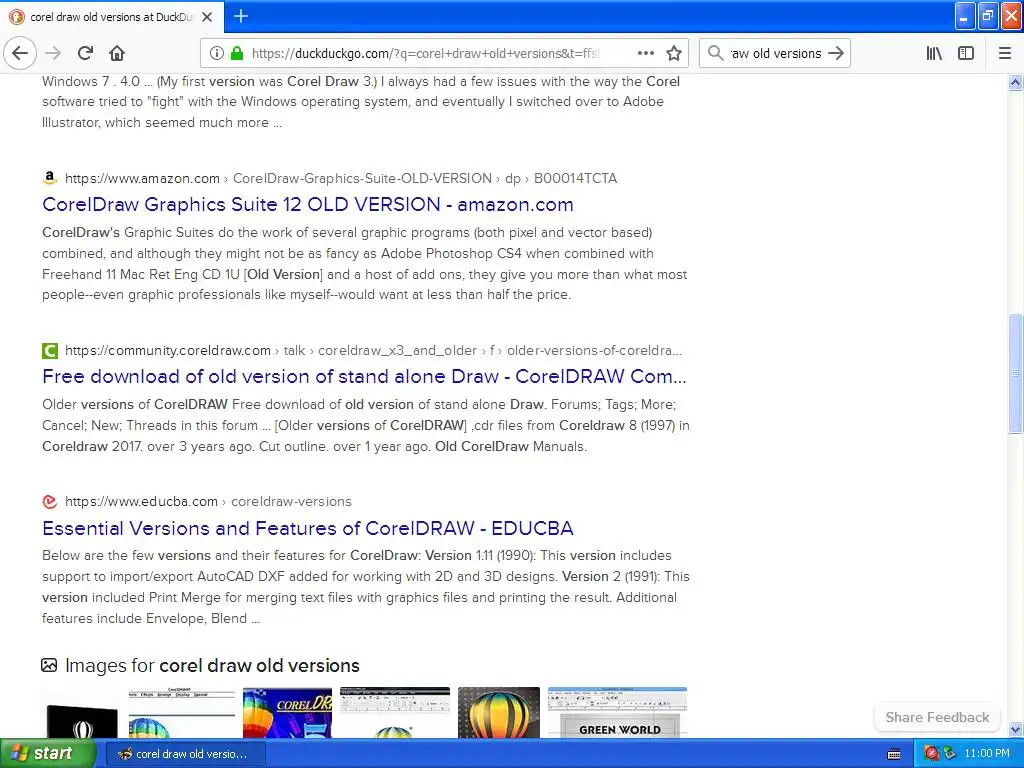Screen dimensions: 1024x768
Task: Click the taskbar clock showing 11:00 PM
Action: pyautogui.click(x=987, y=754)
